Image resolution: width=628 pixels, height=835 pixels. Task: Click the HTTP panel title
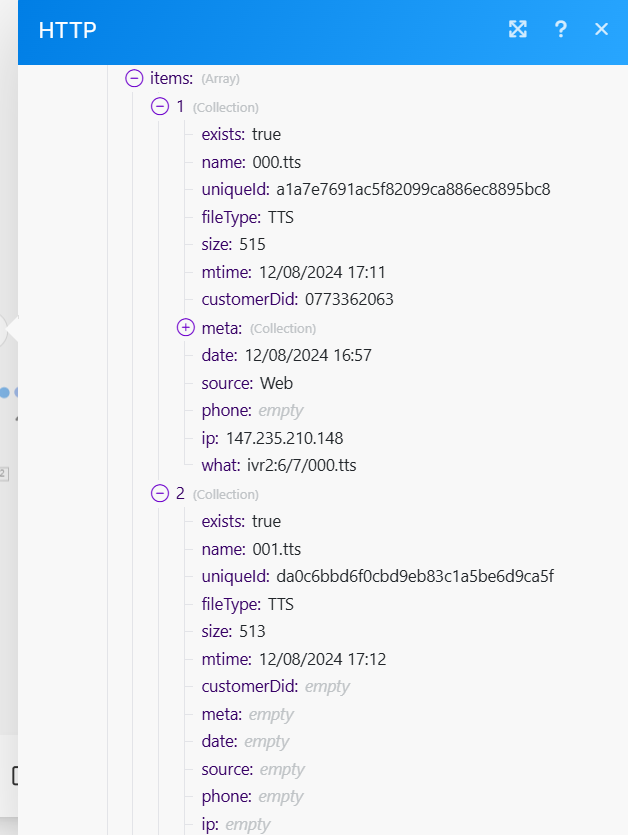(68, 30)
